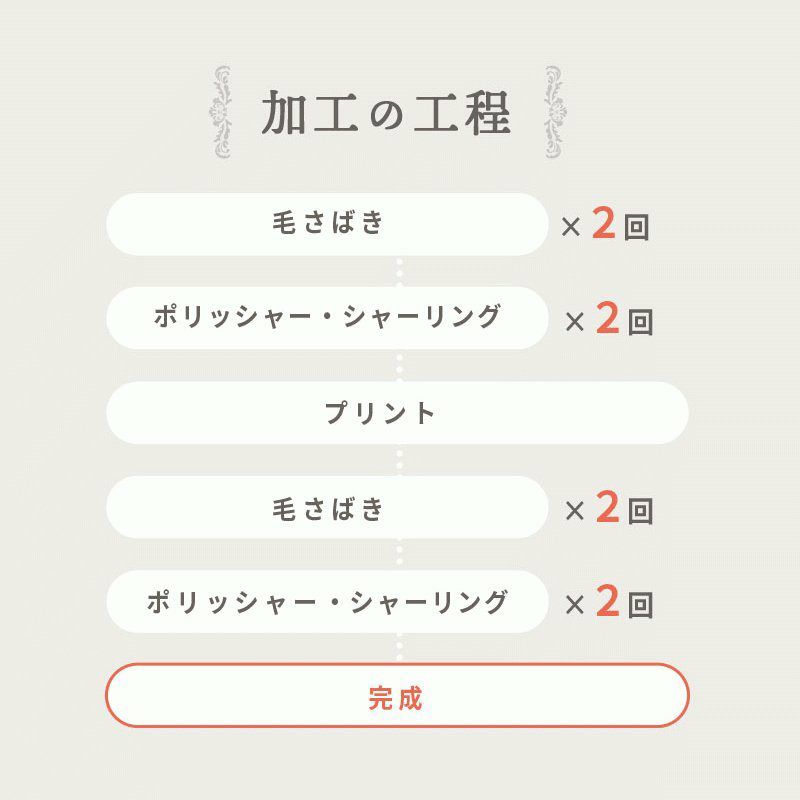Click the dotted connector below the second 毛さばき
Image resolution: width=800 pixels, height=800 pixels.
tap(398, 554)
